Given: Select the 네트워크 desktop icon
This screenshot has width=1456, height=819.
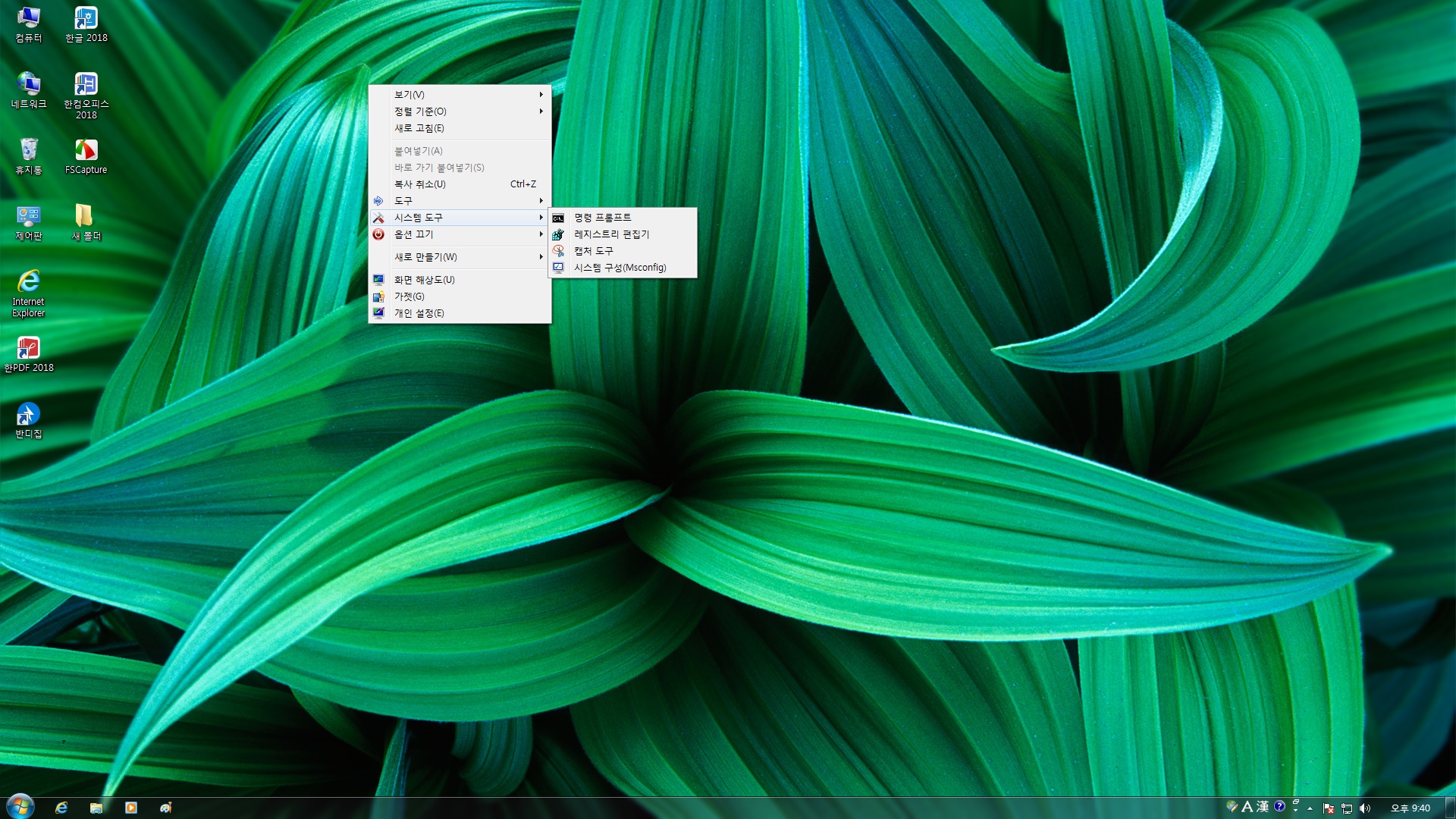Looking at the screenshot, I should [x=29, y=90].
